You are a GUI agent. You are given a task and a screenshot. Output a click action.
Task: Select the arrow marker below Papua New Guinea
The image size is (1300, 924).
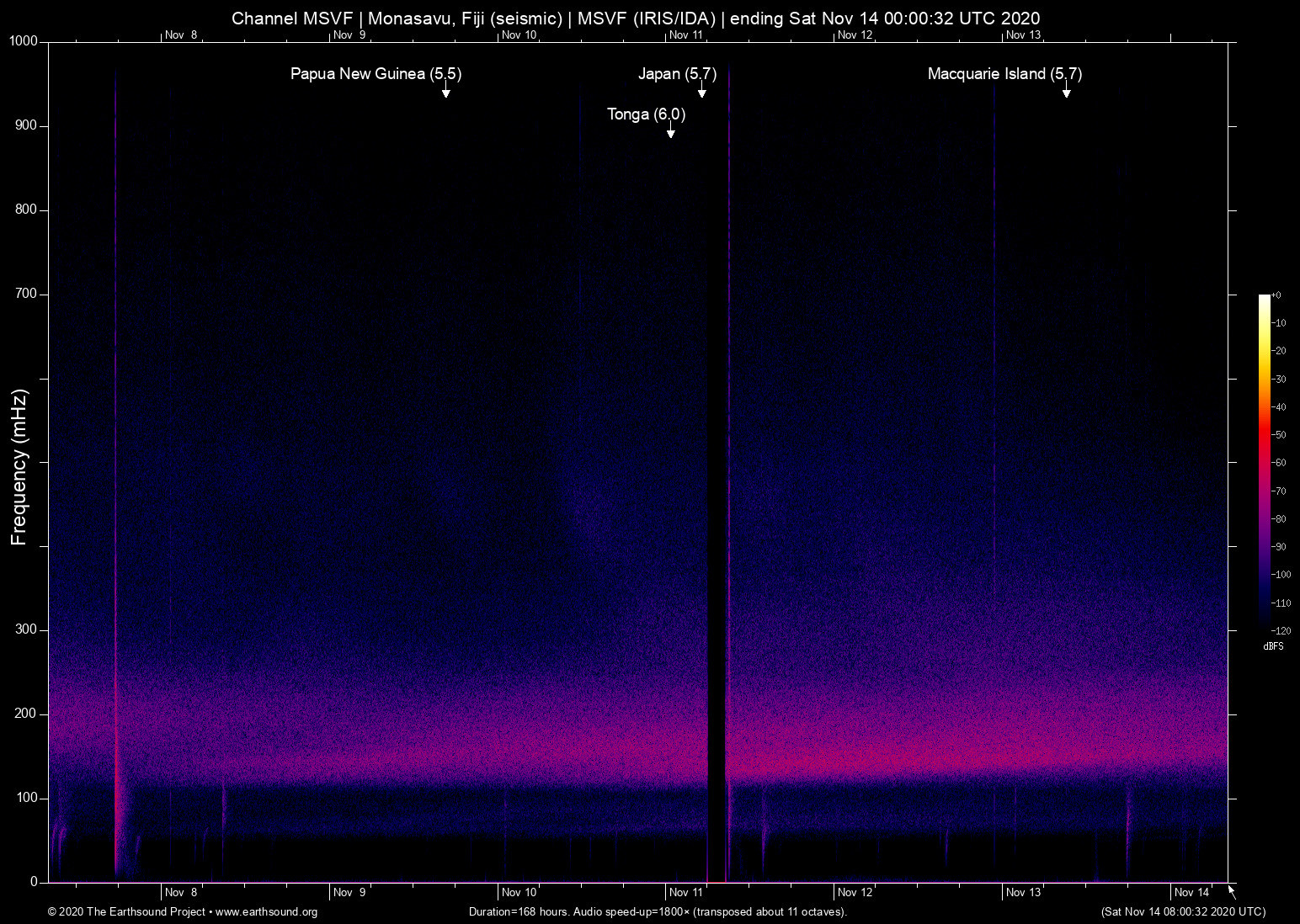(445, 91)
